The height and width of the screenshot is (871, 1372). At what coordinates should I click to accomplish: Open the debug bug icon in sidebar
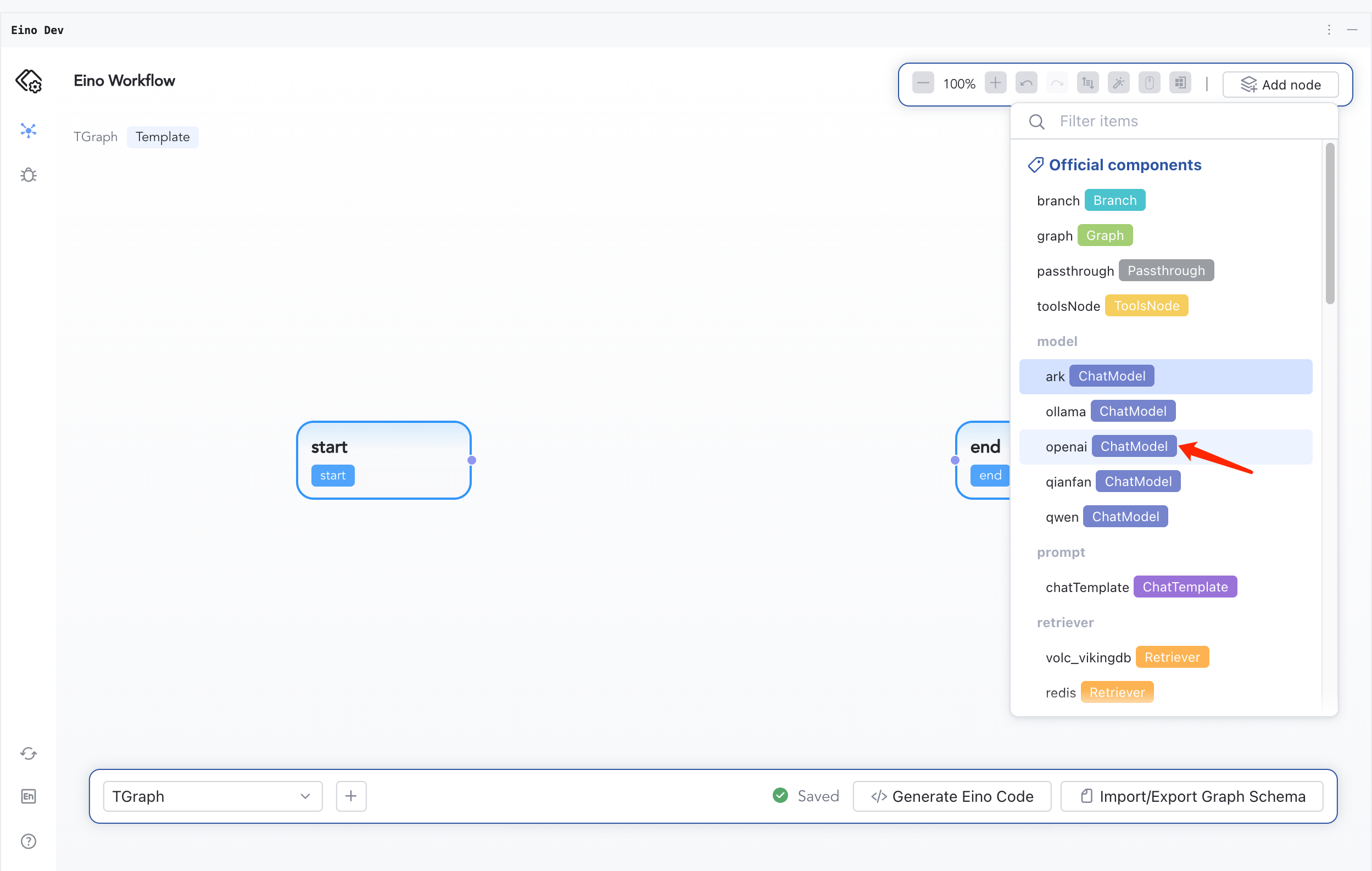(x=29, y=175)
